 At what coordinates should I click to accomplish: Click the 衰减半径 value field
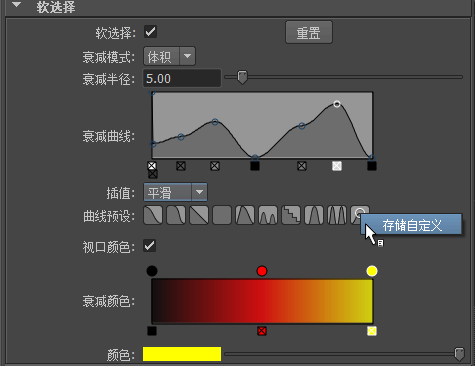[x=182, y=78]
